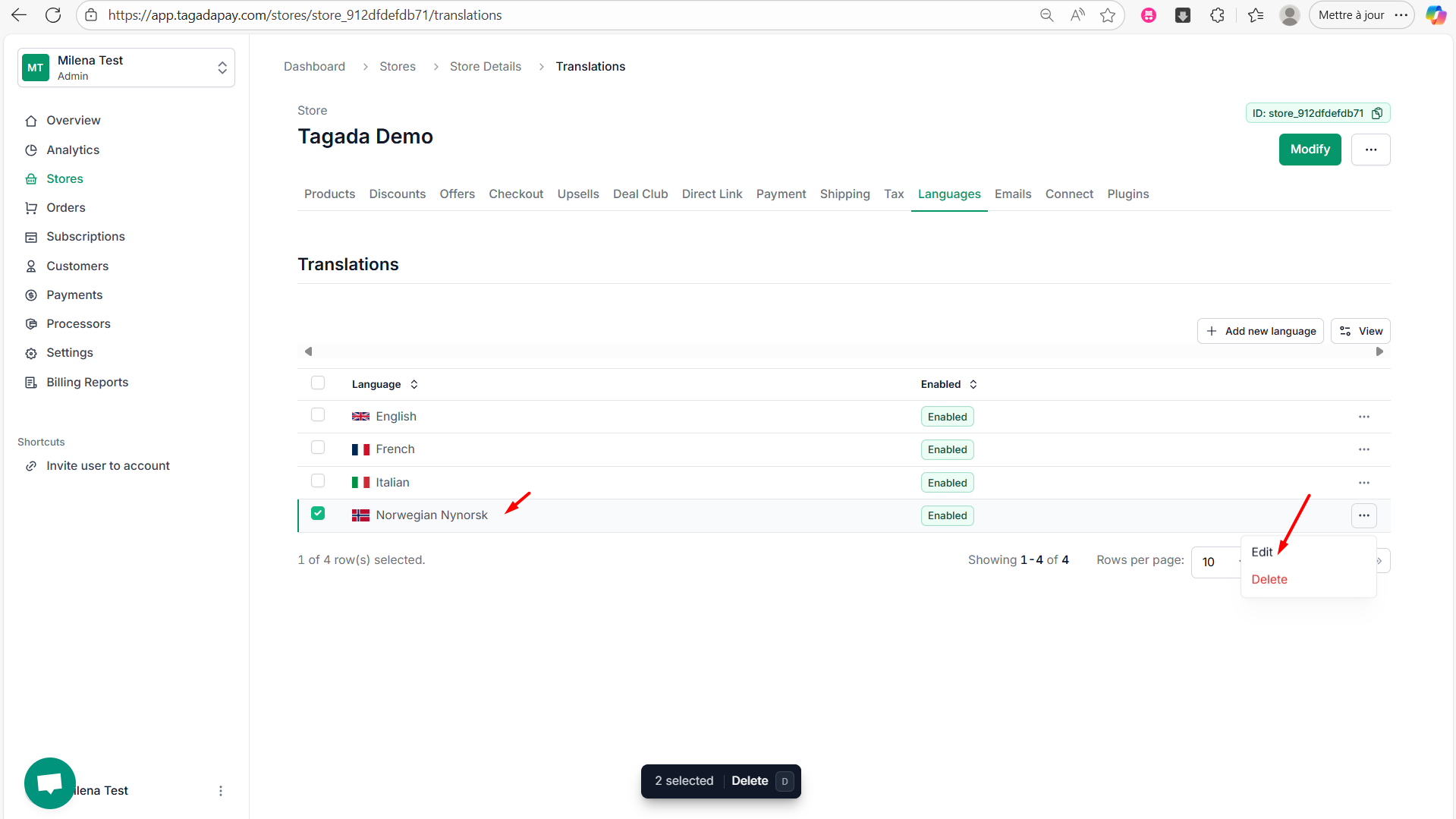Open the store options three-dot button beside Modify
Image resolution: width=1456 pixels, height=819 pixels.
click(x=1370, y=150)
